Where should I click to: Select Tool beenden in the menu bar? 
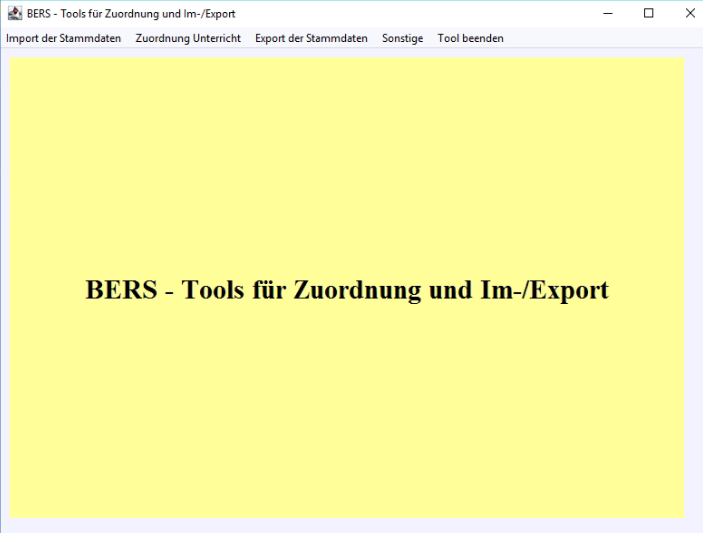pyautogui.click(x=470, y=38)
